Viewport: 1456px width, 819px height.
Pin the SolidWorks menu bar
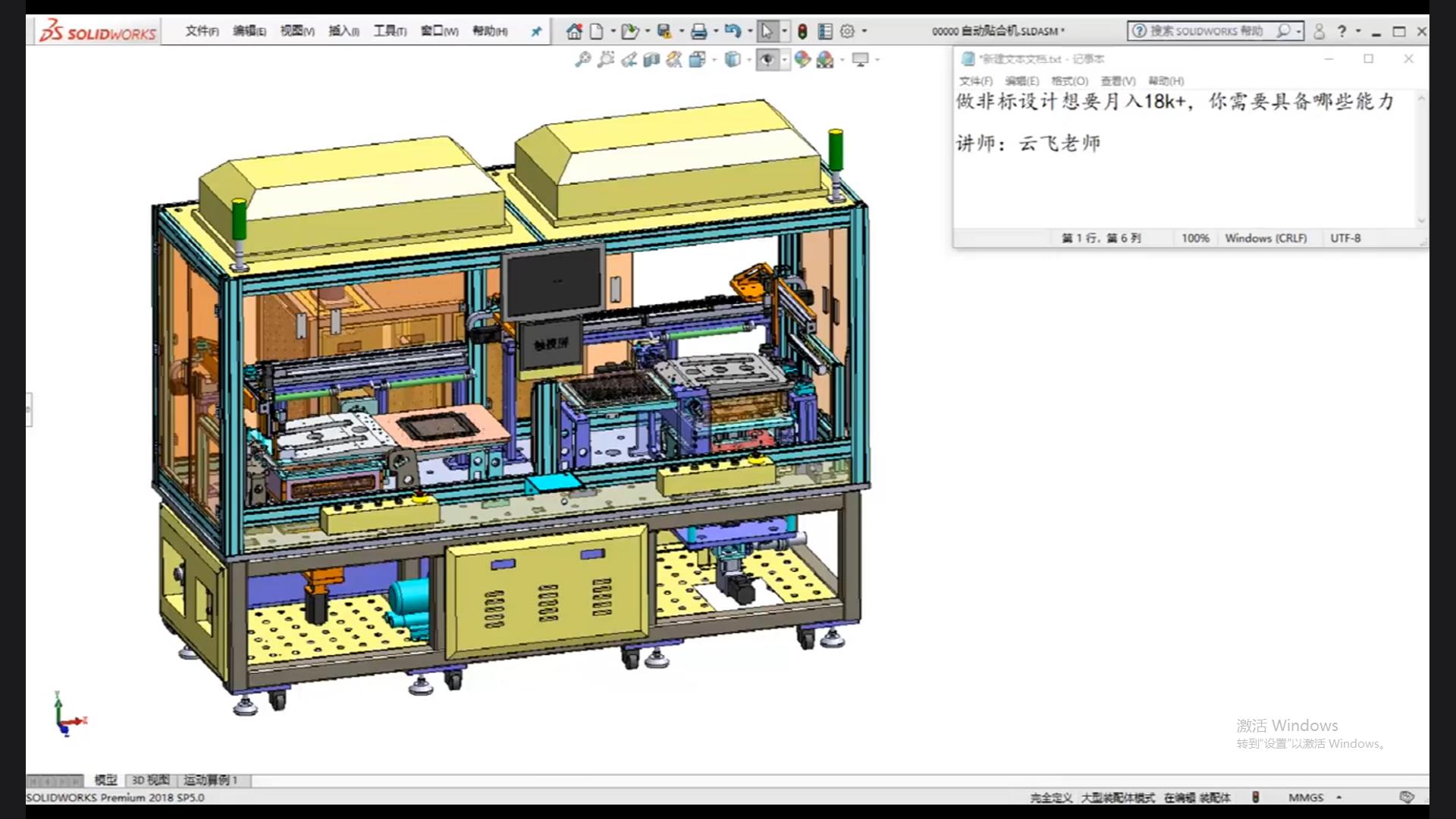coord(536,31)
